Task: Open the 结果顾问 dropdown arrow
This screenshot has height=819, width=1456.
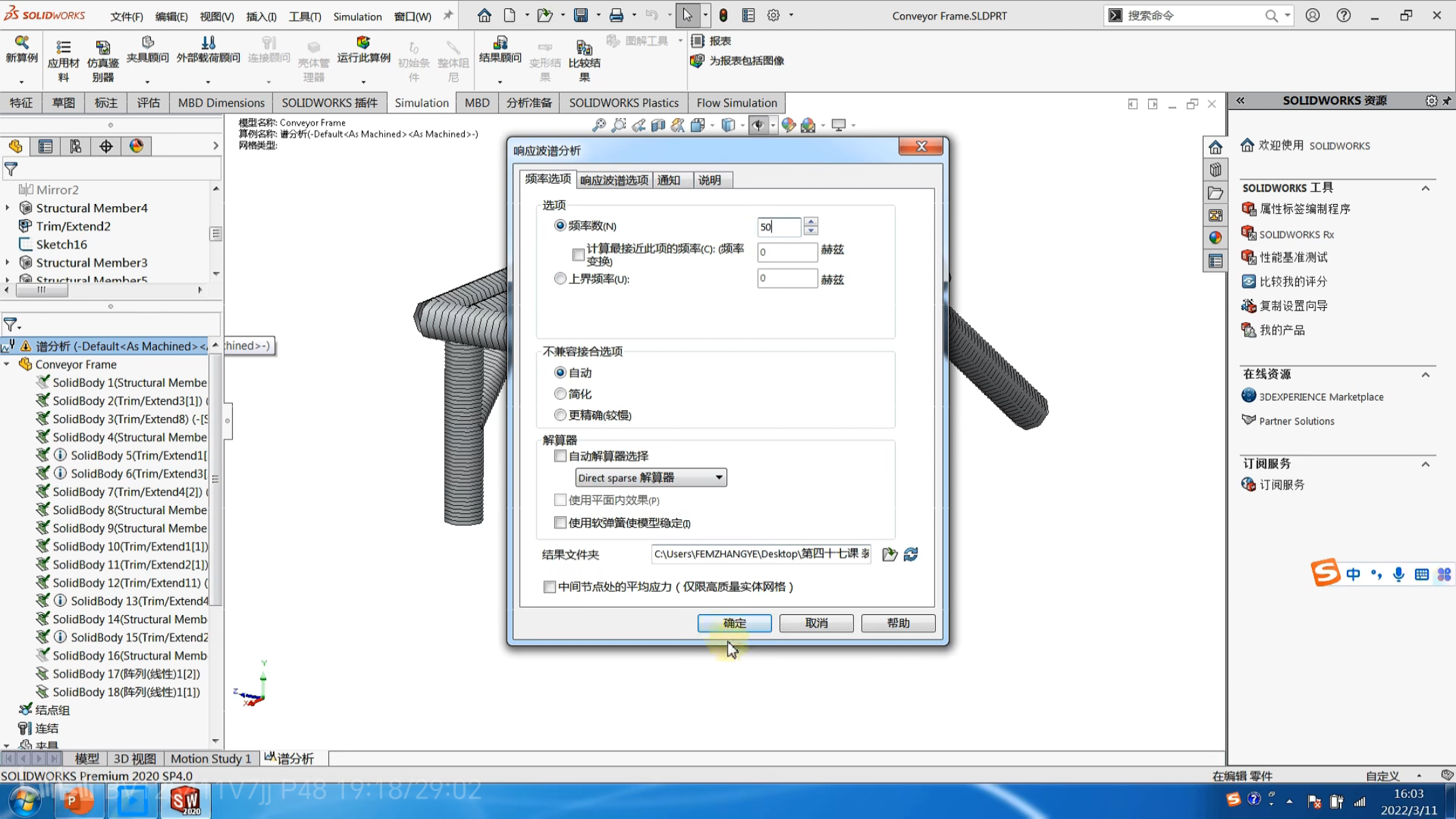Action: [500, 83]
